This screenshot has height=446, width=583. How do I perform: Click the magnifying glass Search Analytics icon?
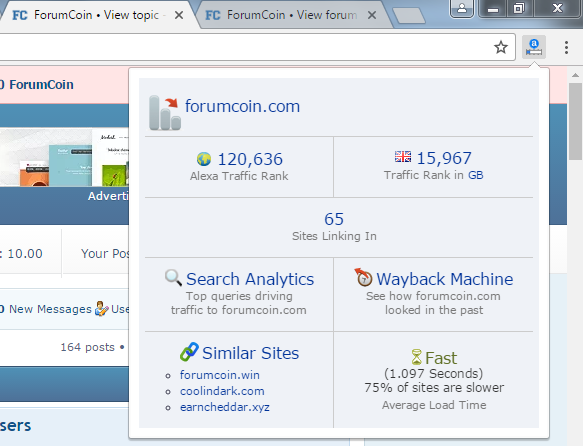tap(173, 278)
